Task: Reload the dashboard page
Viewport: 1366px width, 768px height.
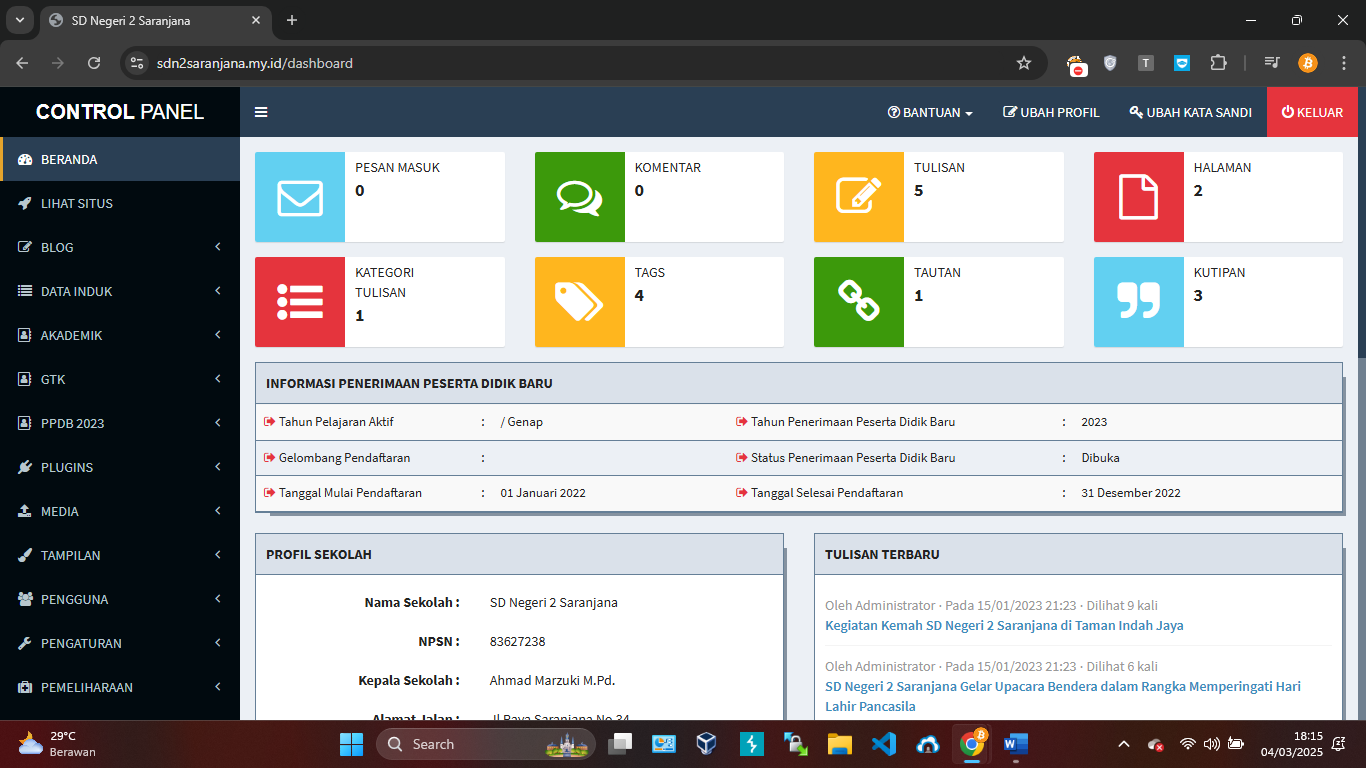Action: [94, 63]
